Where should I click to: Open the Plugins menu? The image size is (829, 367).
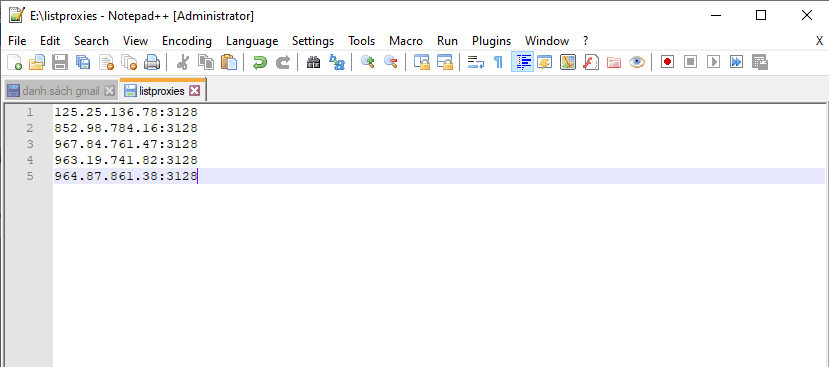pos(492,41)
